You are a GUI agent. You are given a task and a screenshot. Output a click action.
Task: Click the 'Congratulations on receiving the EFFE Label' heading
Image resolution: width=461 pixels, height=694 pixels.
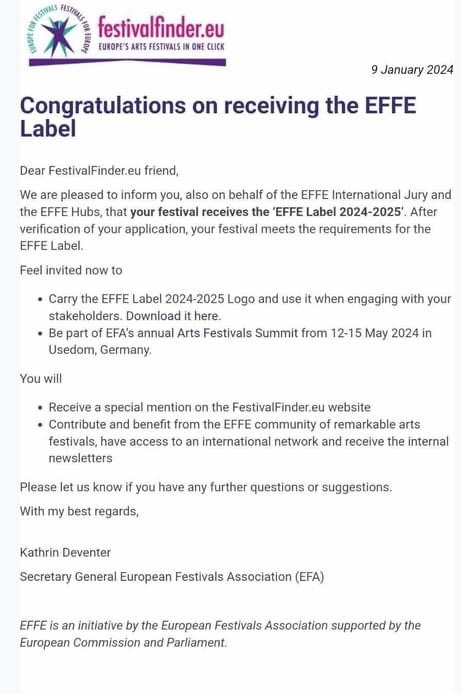(218, 117)
